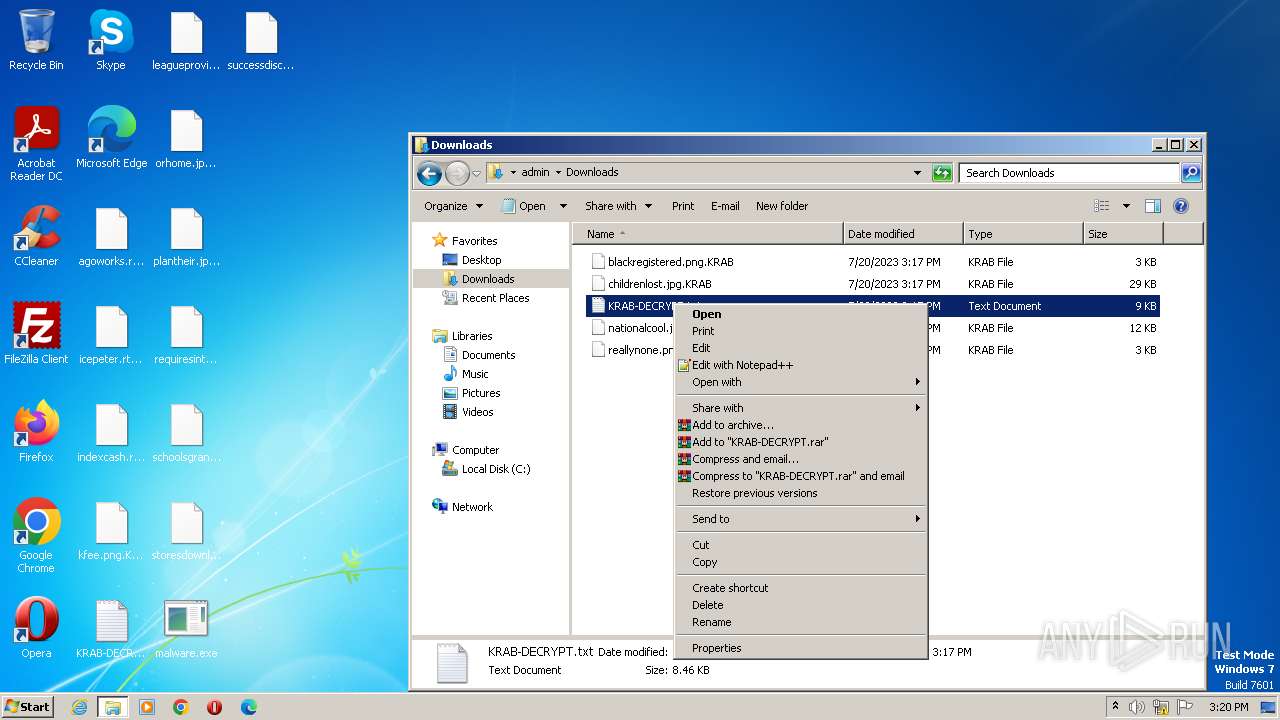The height and width of the screenshot is (720, 1280).
Task: Expand the Share with toolbar dropdown
Action: (x=618, y=206)
